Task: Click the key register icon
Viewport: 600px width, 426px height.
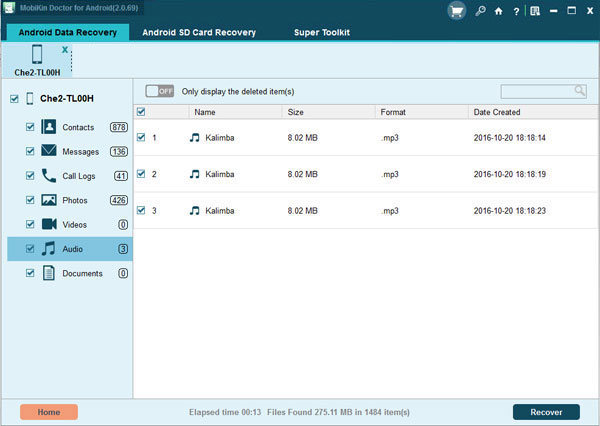Action: 482,11
